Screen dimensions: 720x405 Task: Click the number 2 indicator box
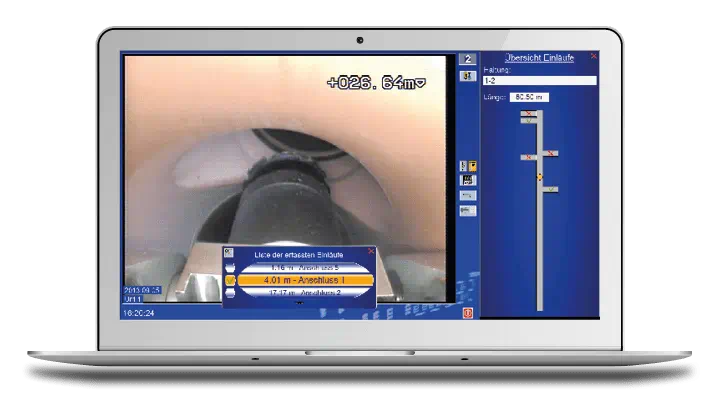point(467,59)
